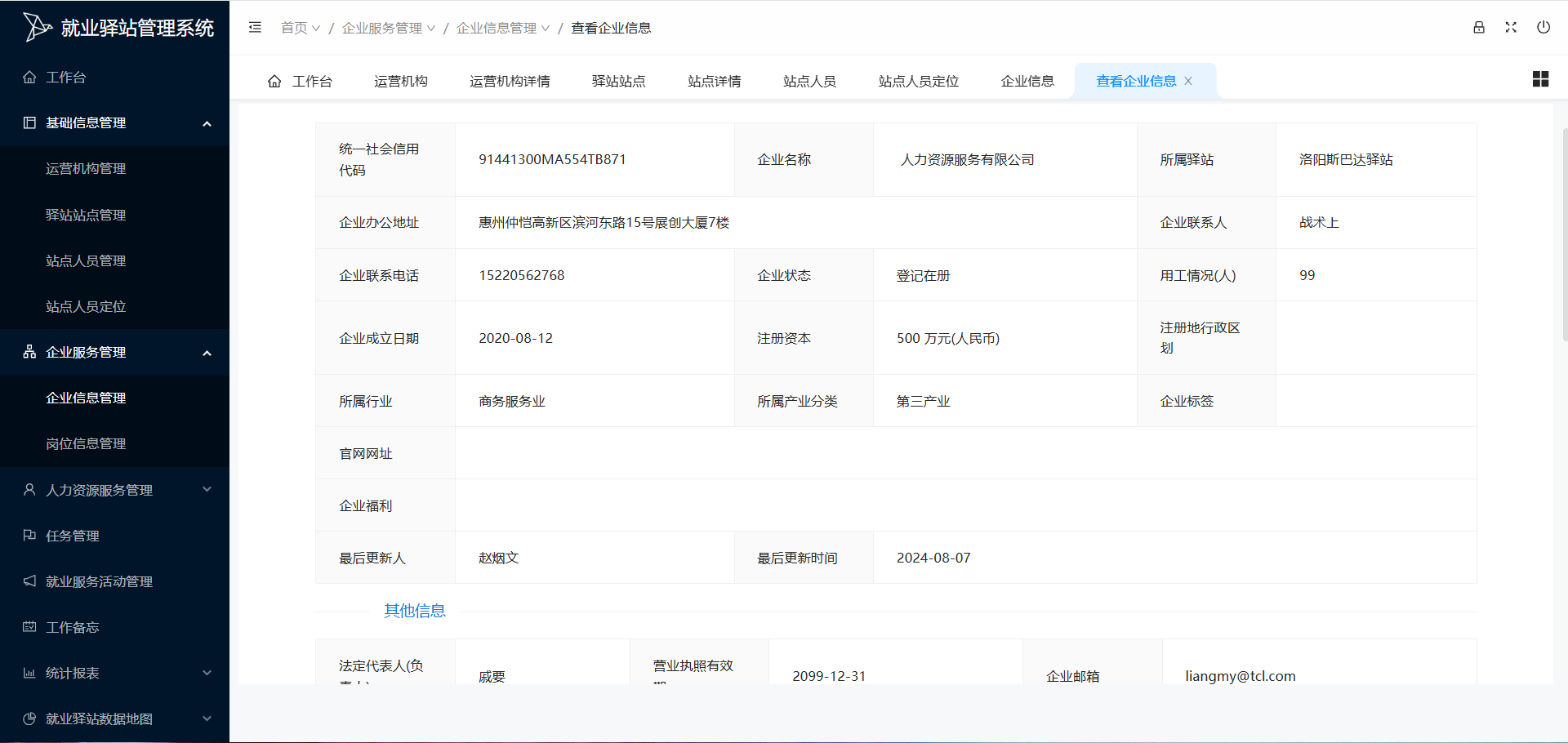Switch to the 企业信息 tab
1568x743 pixels.
click(x=1027, y=81)
